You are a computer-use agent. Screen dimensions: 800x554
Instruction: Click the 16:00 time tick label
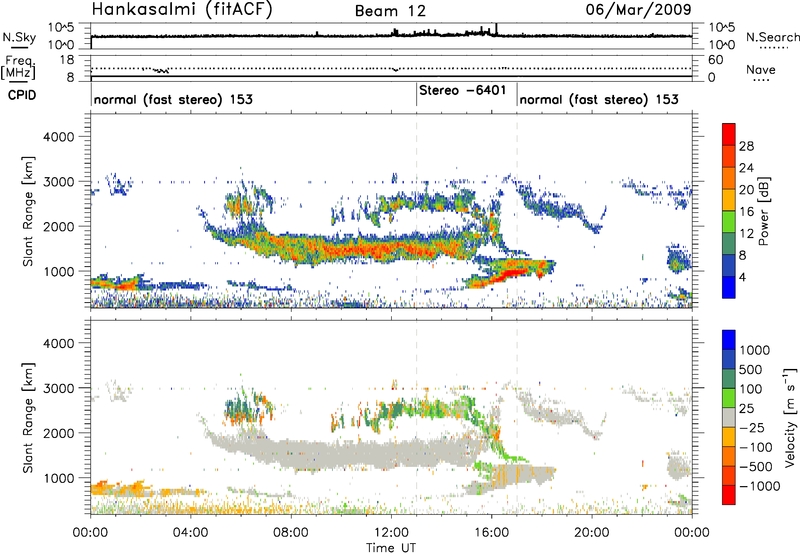(x=491, y=533)
